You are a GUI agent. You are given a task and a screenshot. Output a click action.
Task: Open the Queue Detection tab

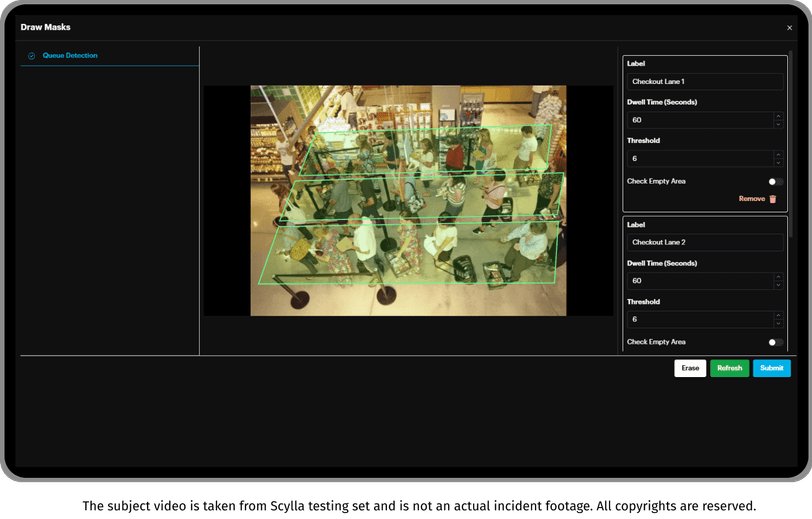110,55
